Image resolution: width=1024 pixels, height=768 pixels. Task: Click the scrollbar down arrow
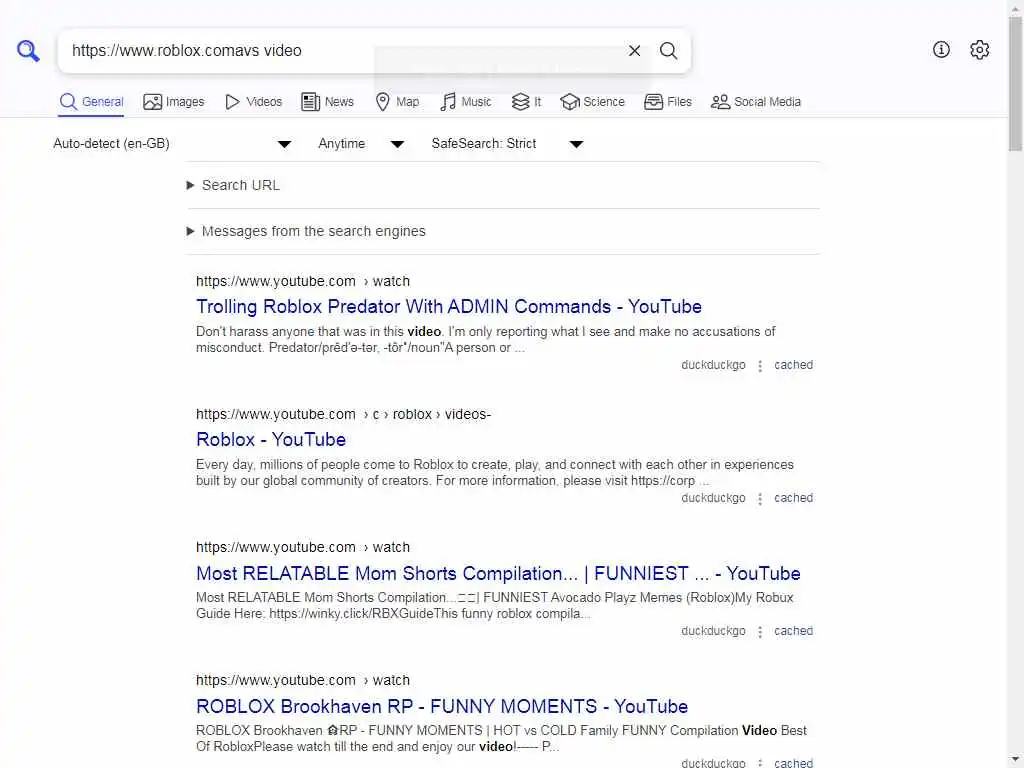1016,760
